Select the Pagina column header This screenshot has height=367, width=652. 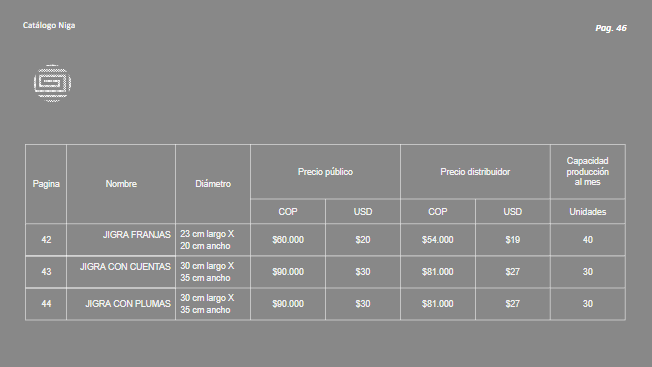[46, 184]
